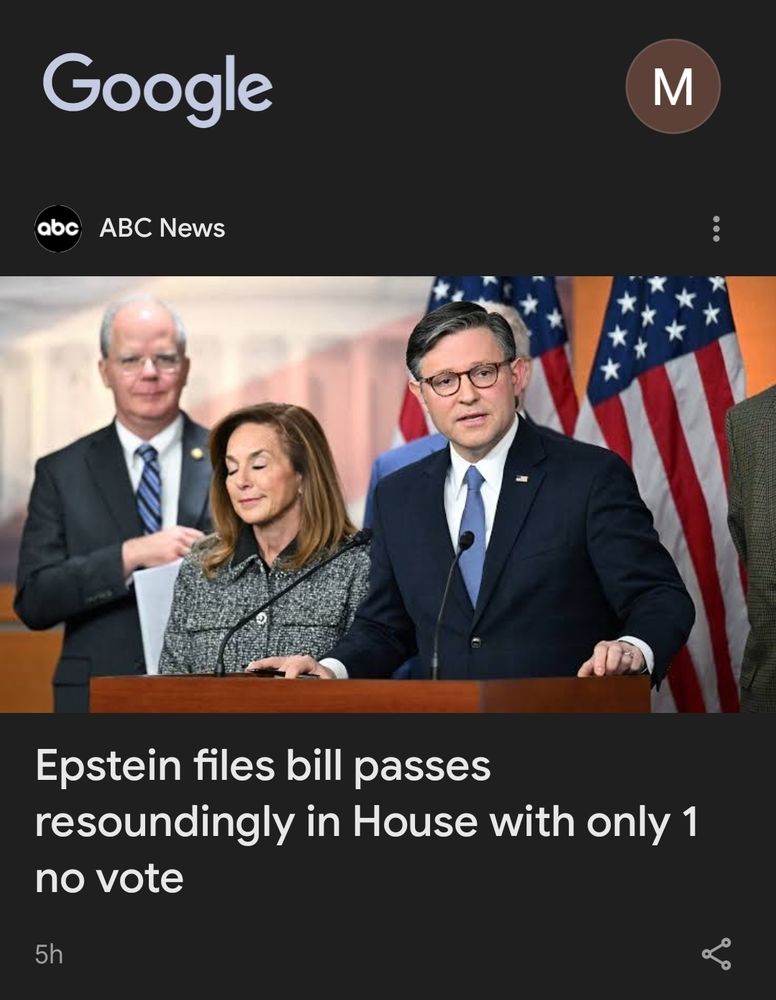Click 'no vote' in the headline text

point(109,879)
